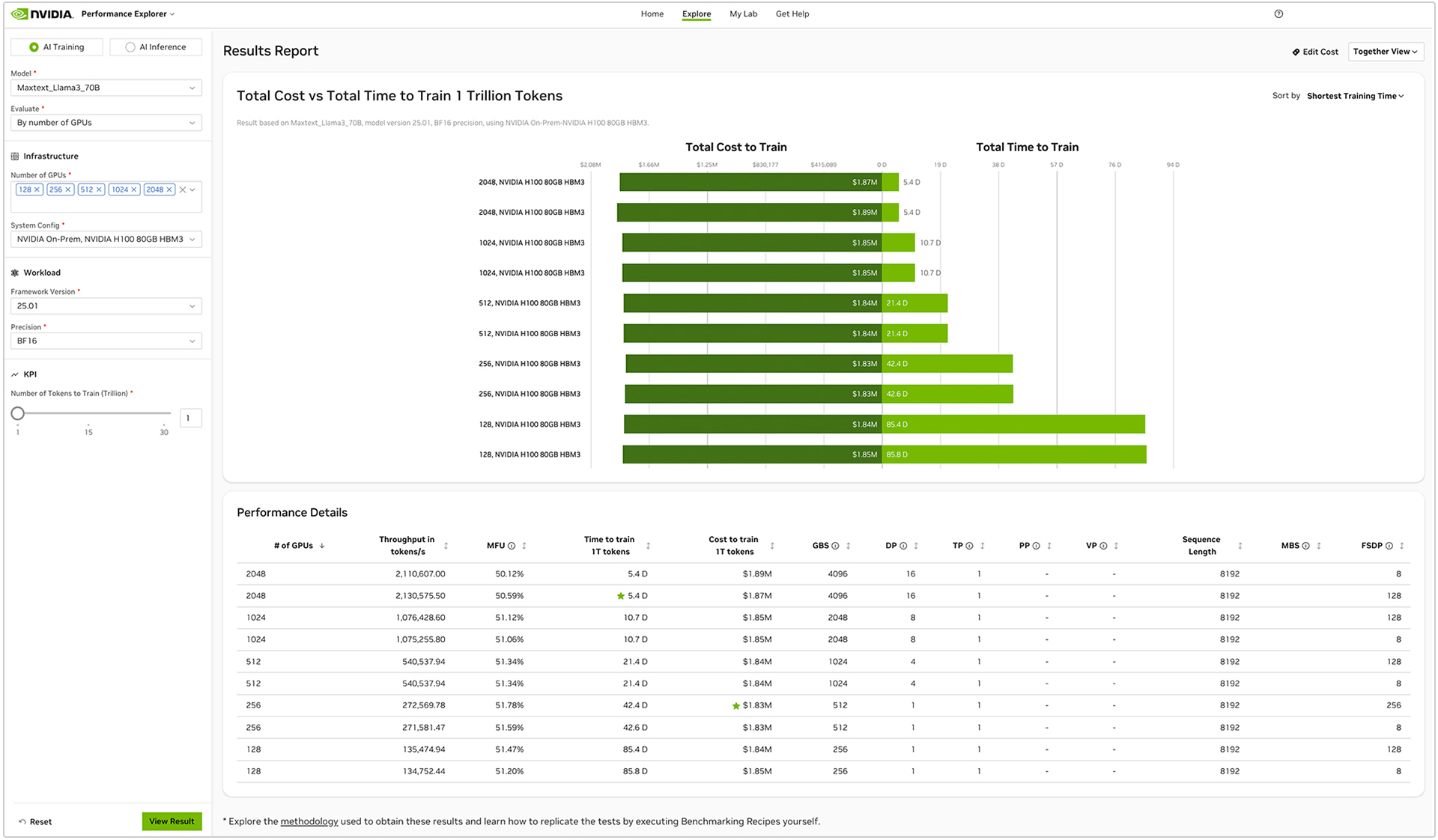
Task: Click the 42.6 D light green bar
Action: click(947, 394)
